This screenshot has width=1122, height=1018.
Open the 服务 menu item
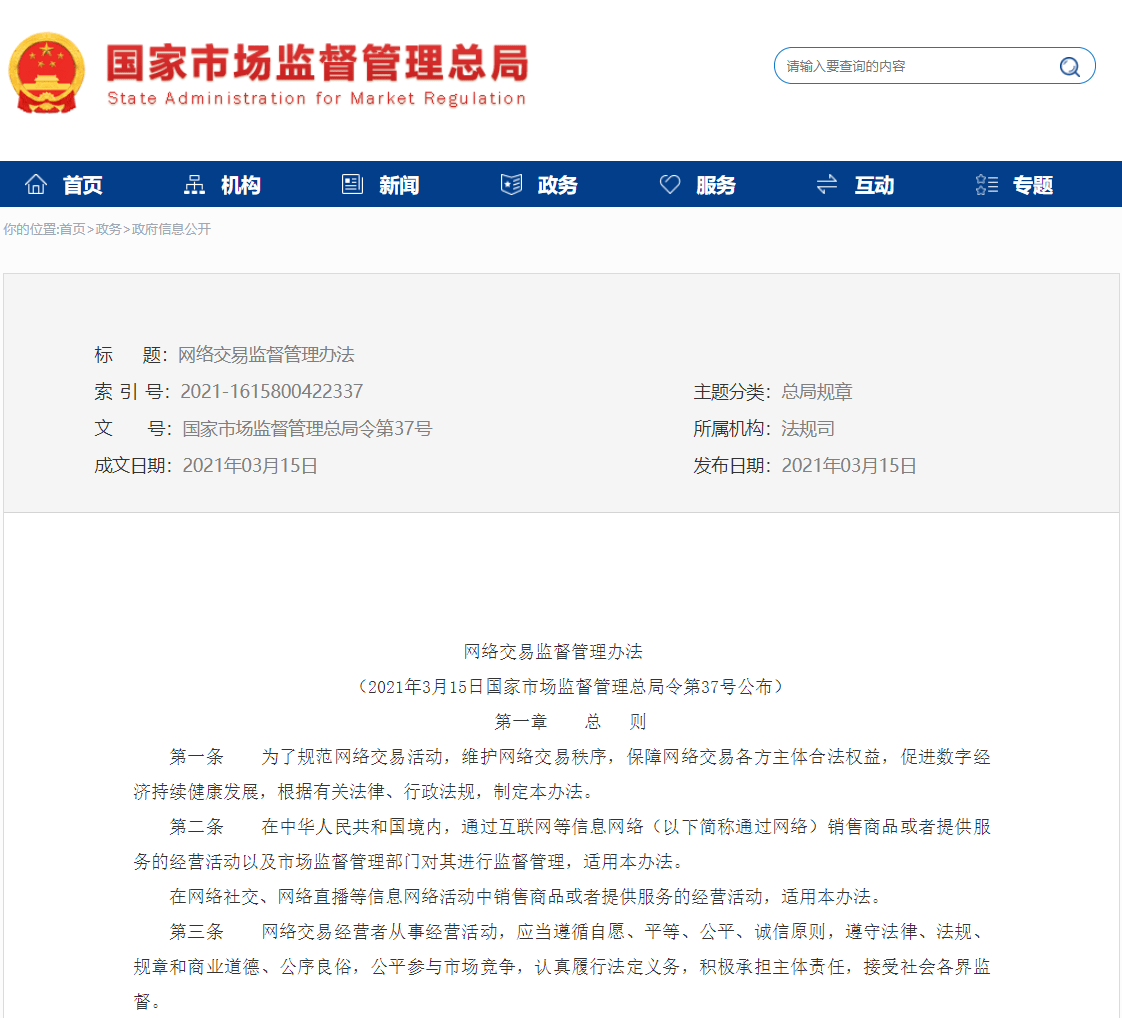click(x=716, y=185)
